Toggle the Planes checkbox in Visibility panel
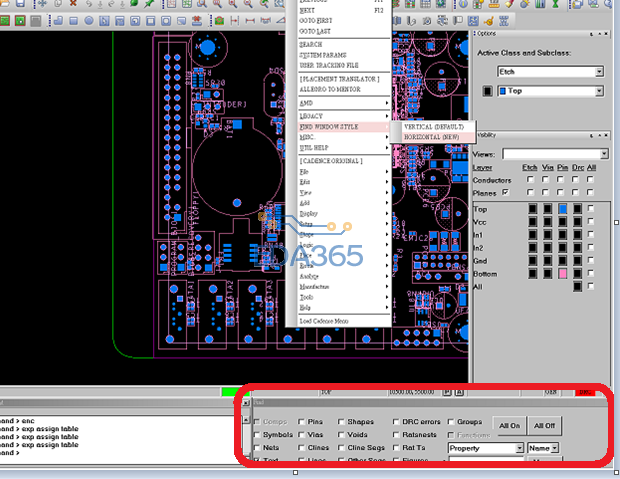 tap(505, 192)
